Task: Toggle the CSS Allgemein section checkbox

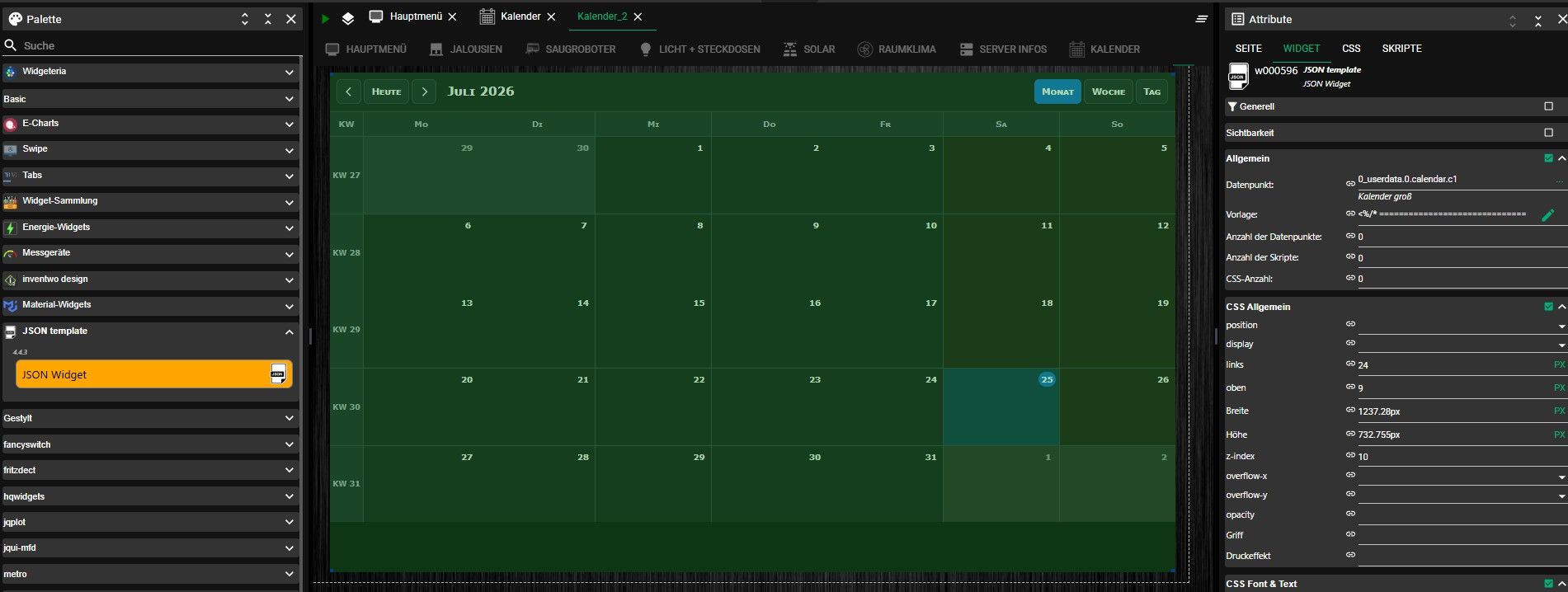Action: pyautogui.click(x=1548, y=307)
